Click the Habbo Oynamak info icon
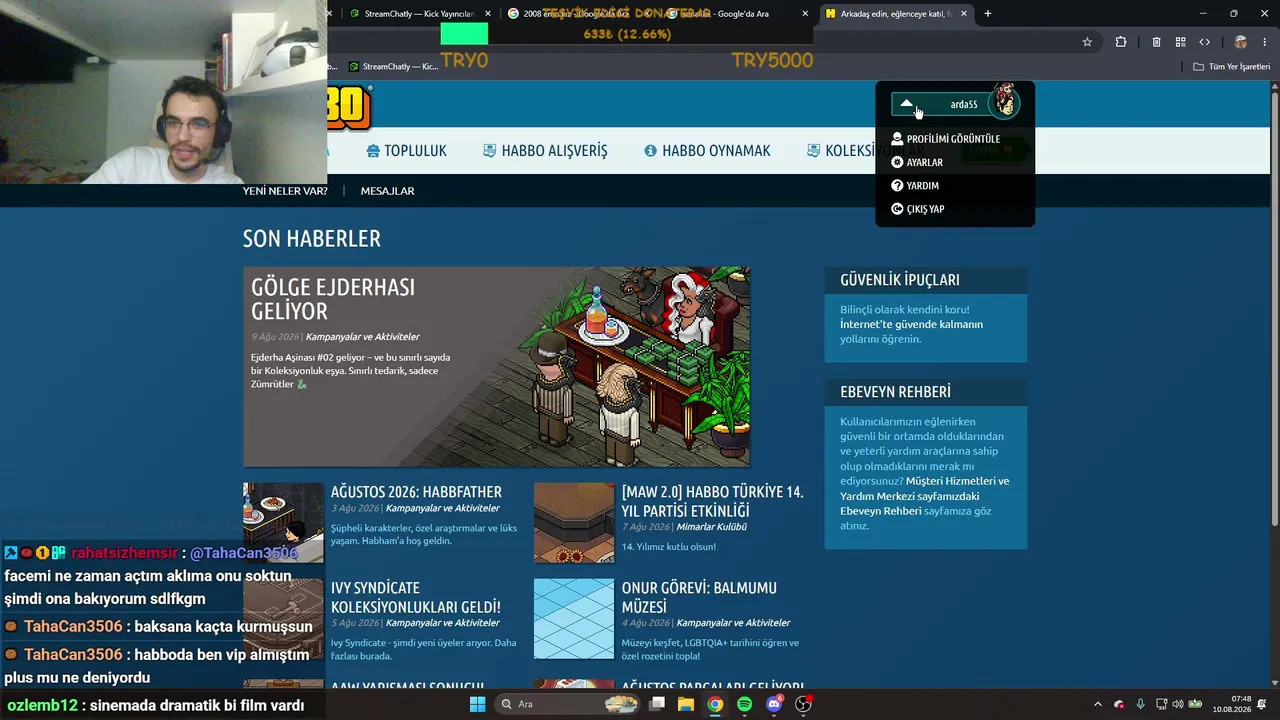This screenshot has height=720, width=1280. click(651, 151)
